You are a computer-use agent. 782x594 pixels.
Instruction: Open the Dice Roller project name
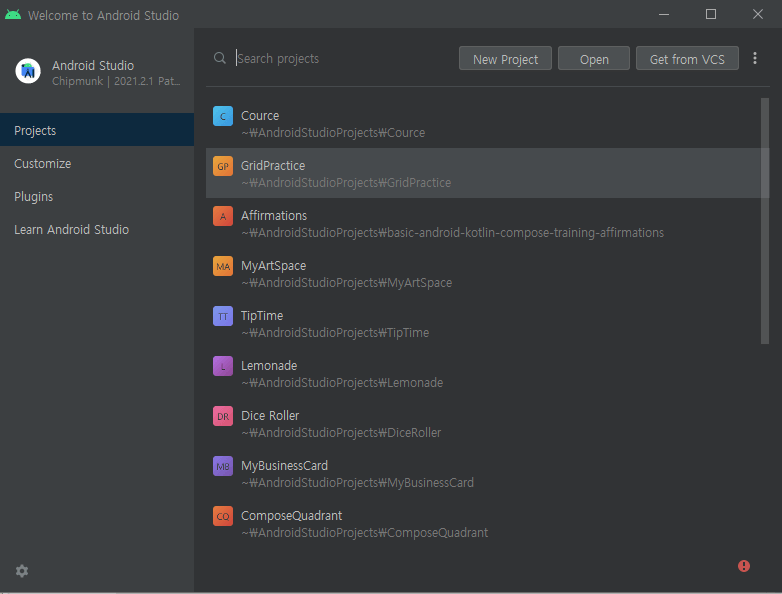[270, 415]
